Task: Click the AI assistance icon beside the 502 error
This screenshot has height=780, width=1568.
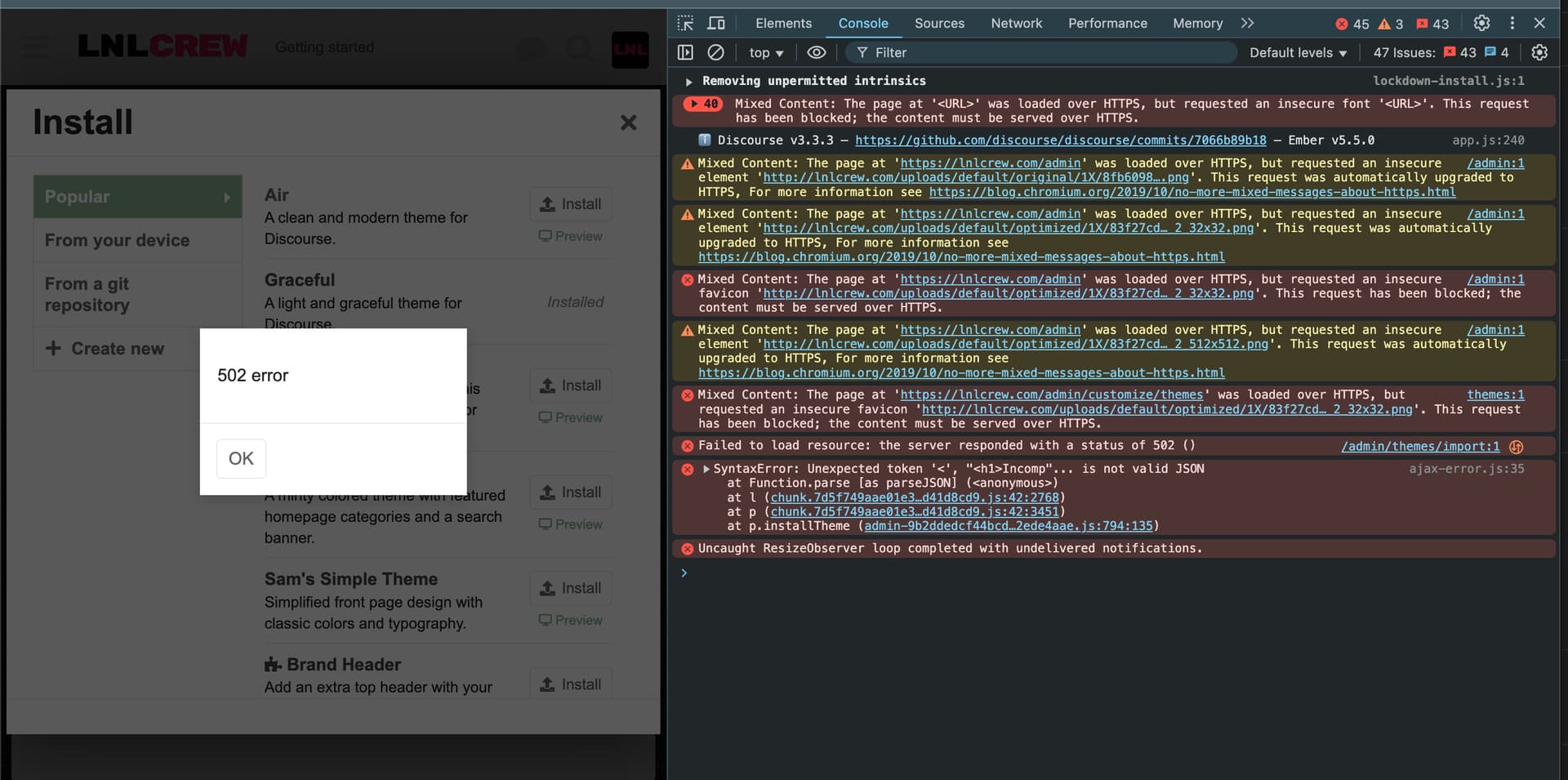Action: point(1517,447)
